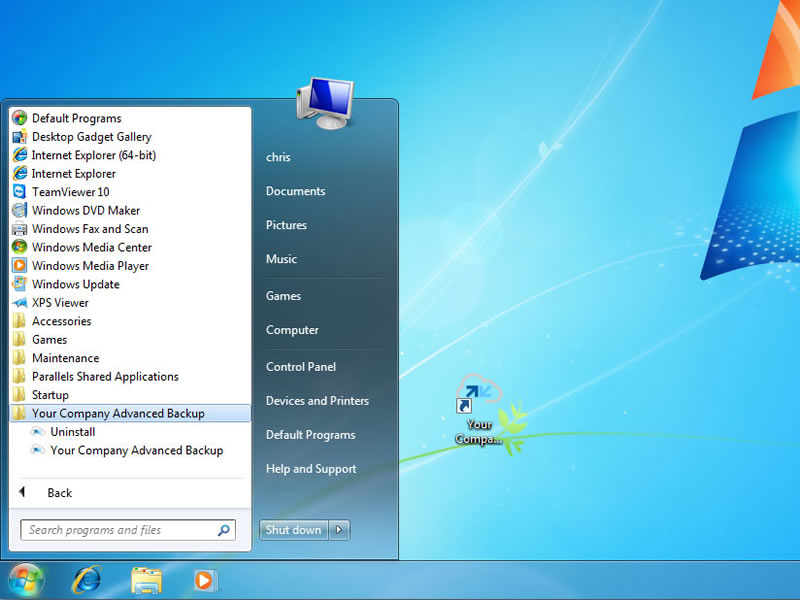This screenshot has width=800, height=600.
Task: Open the chris user folder
Action: (x=278, y=157)
